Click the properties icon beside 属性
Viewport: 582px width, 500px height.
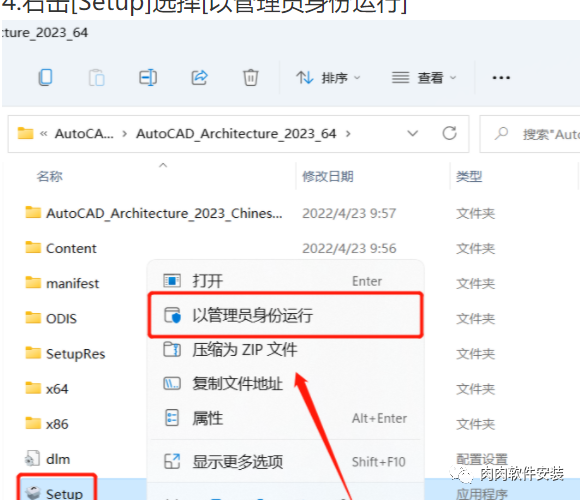click(172, 418)
